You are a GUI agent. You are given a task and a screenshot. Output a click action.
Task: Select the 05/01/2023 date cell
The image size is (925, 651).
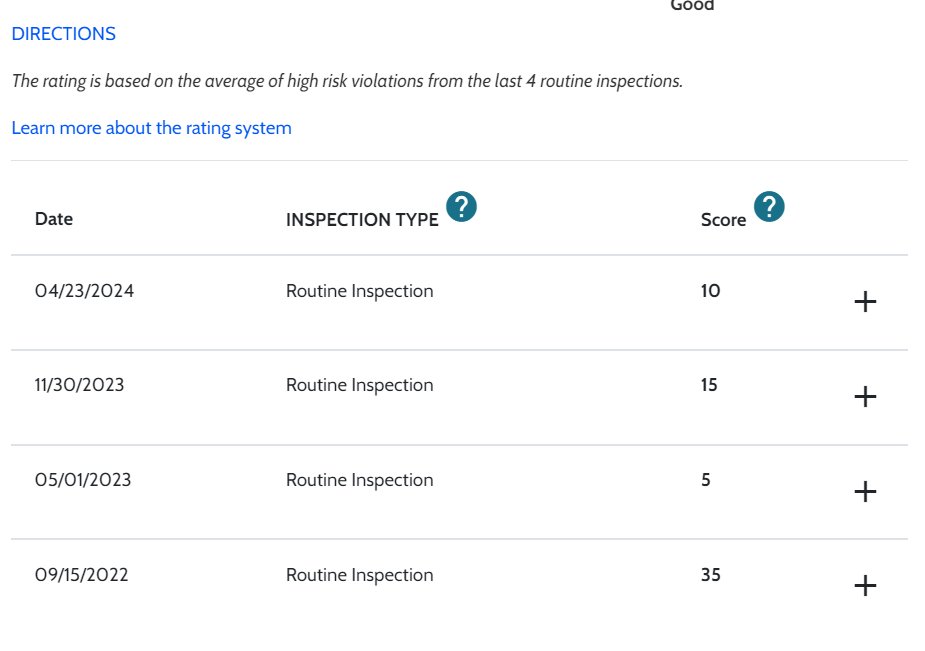[x=83, y=480]
